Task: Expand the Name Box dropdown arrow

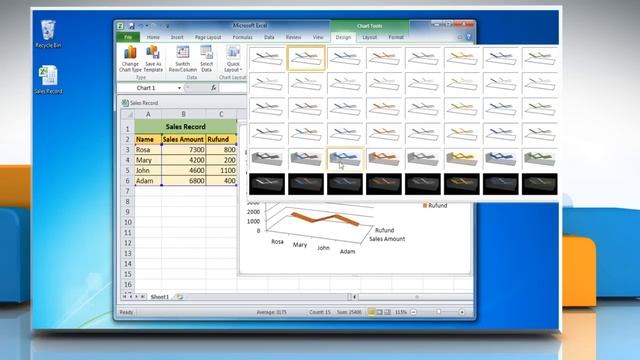Action: [179, 88]
